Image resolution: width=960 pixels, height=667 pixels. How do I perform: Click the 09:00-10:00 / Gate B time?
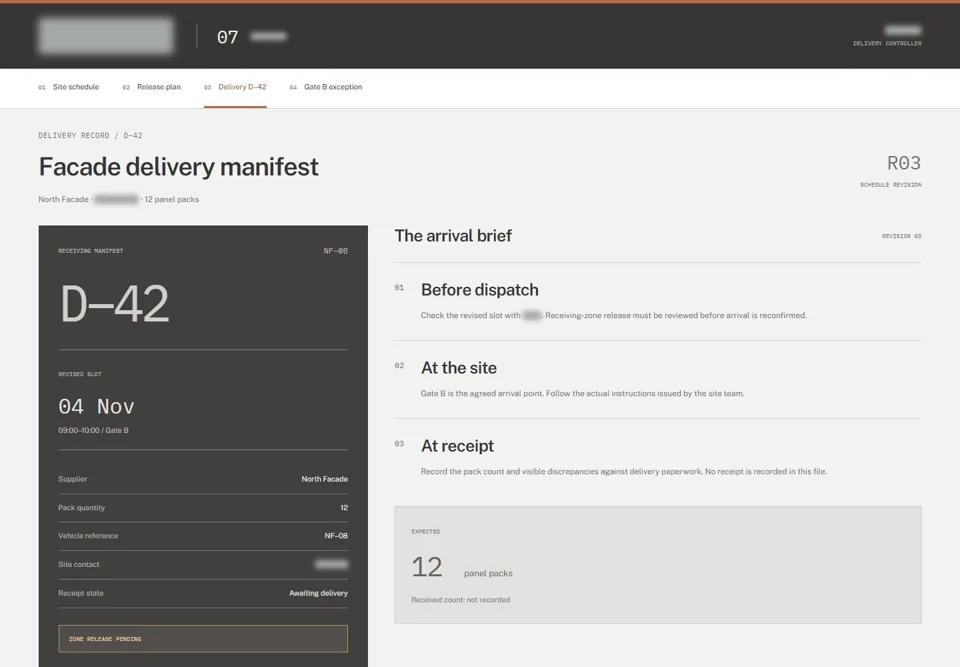click(x=93, y=431)
